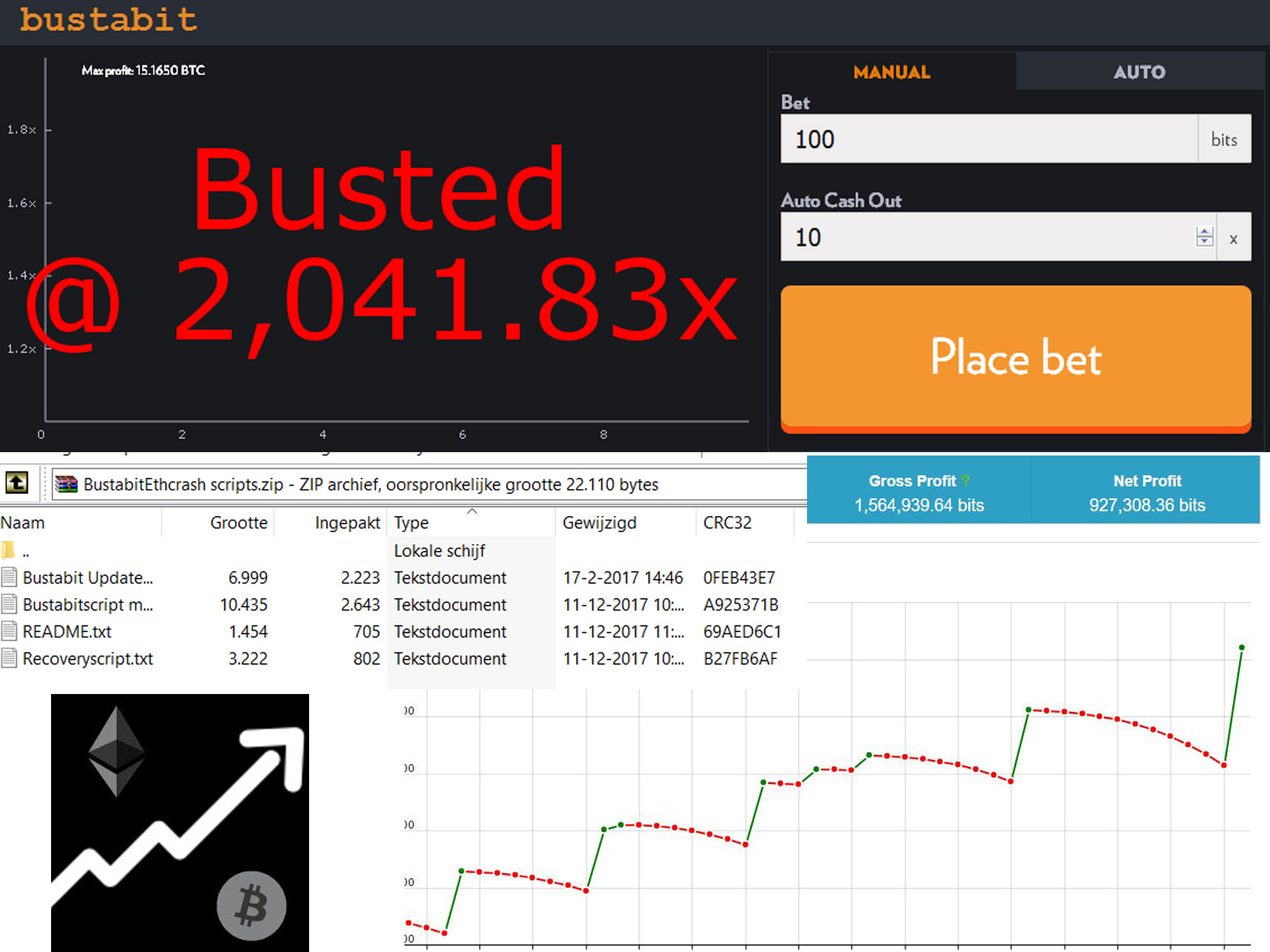Click the Bustabitscript m... file icon
Screen dimensions: 1270x952
(x=9, y=604)
